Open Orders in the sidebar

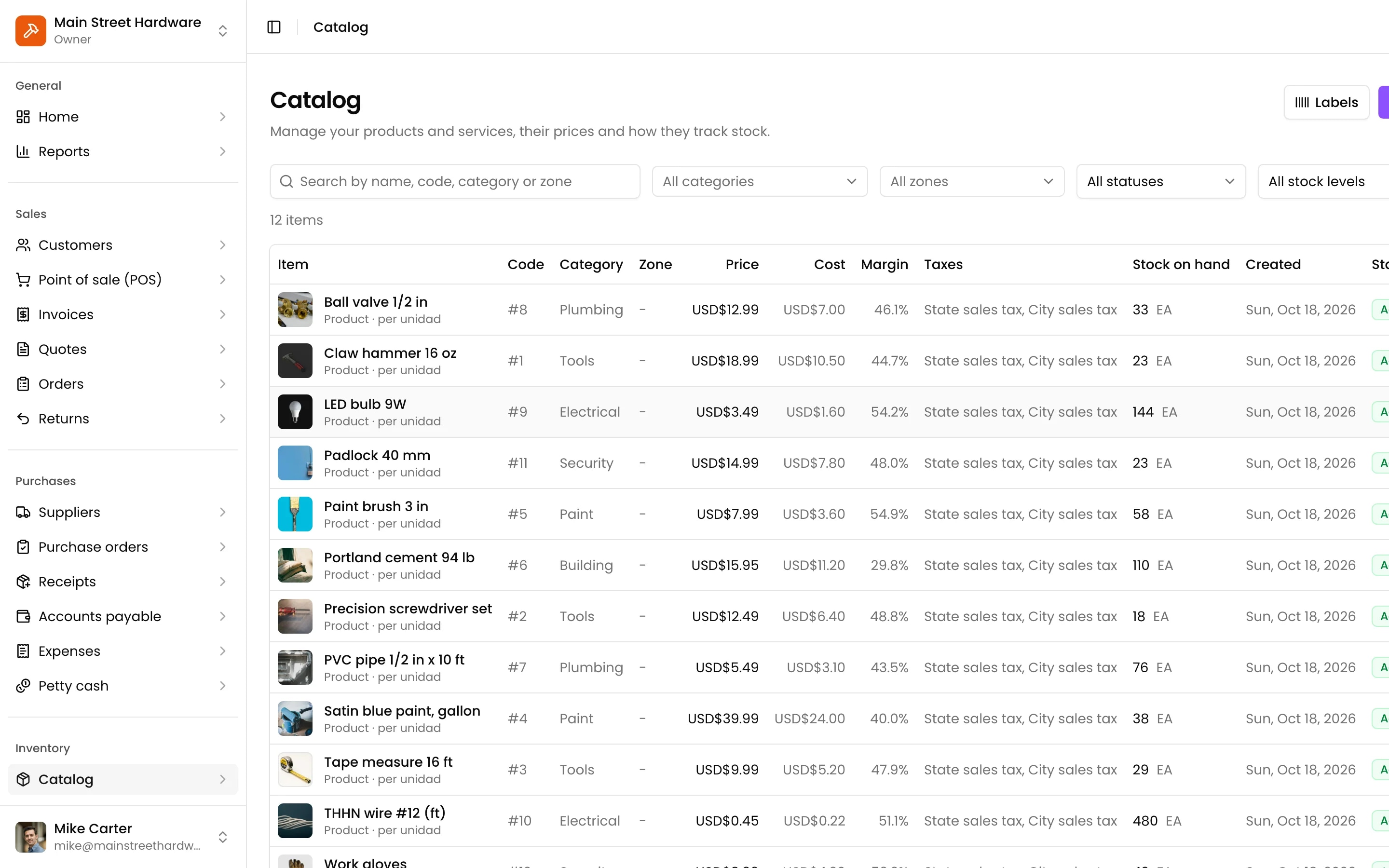coord(123,384)
